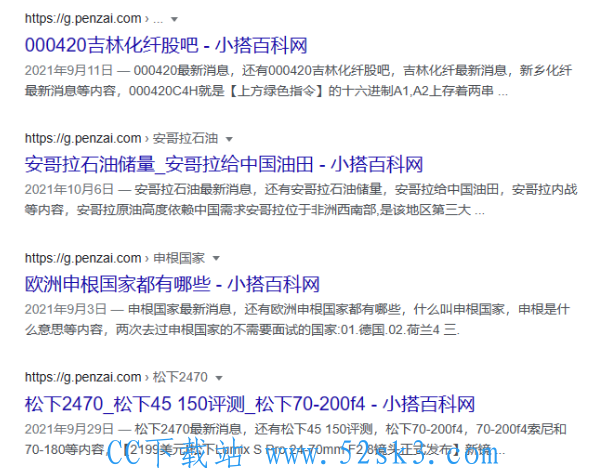Click the snippet dated 2021年9月3日

(297, 319)
